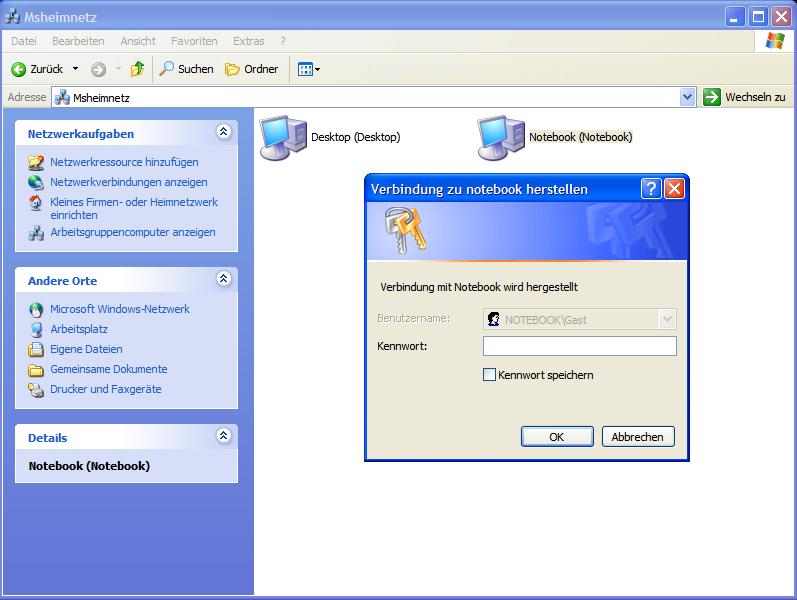
Task: Click the Kennwort password field
Action: click(579, 346)
